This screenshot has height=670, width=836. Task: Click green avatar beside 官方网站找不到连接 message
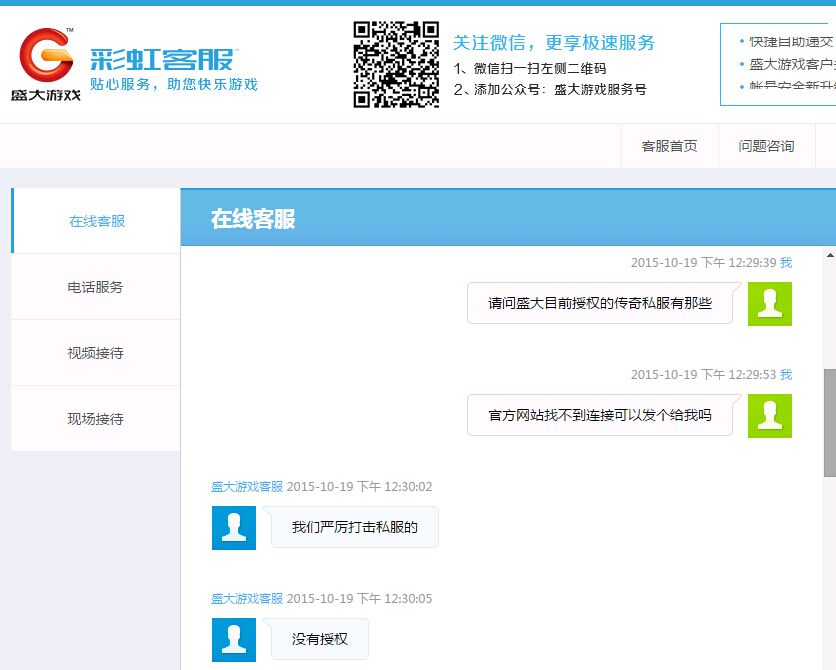pyautogui.click(x=769, y=416)
